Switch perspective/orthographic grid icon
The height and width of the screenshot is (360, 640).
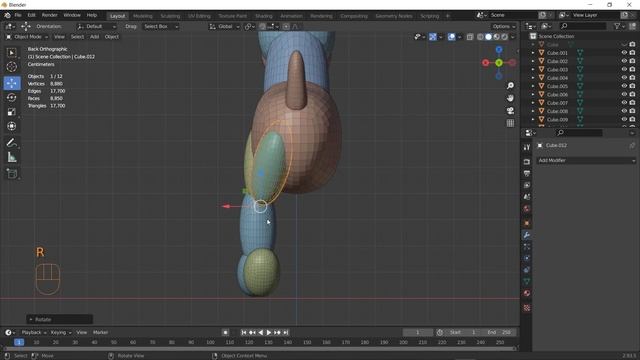tap(510, 123)
